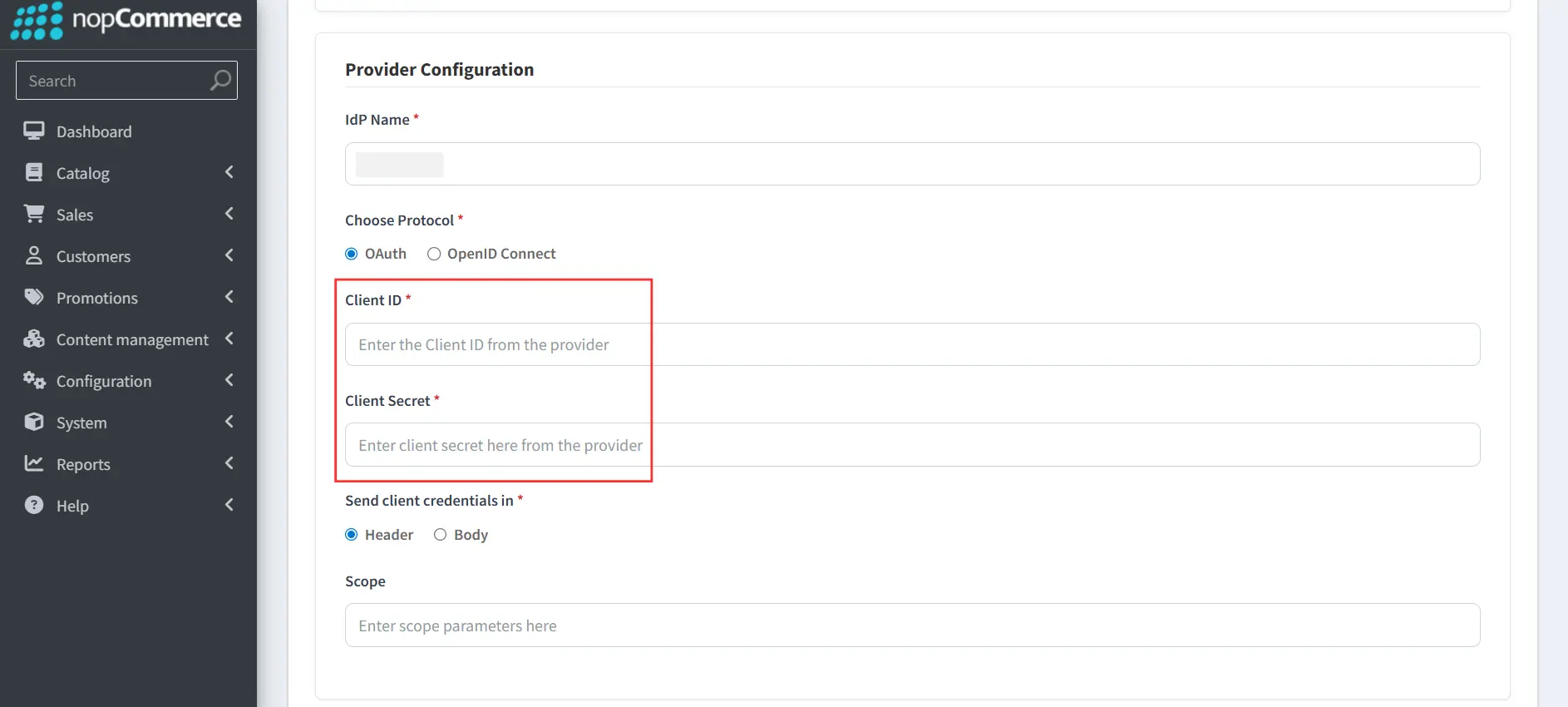Click the Configuration gear icon
The height and width of the screenshot is (707, 1568).
tap(33, 380)
